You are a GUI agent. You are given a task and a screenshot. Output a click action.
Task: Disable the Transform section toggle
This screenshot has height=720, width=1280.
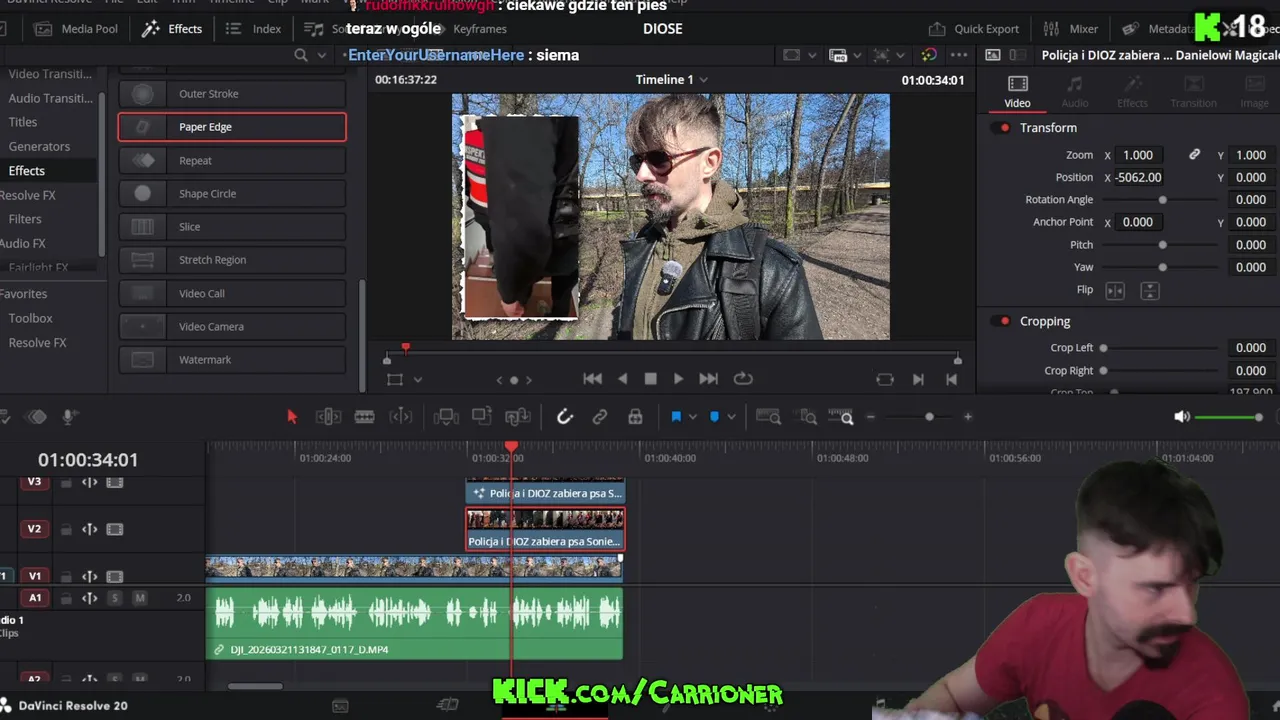tap(1004, 128)
